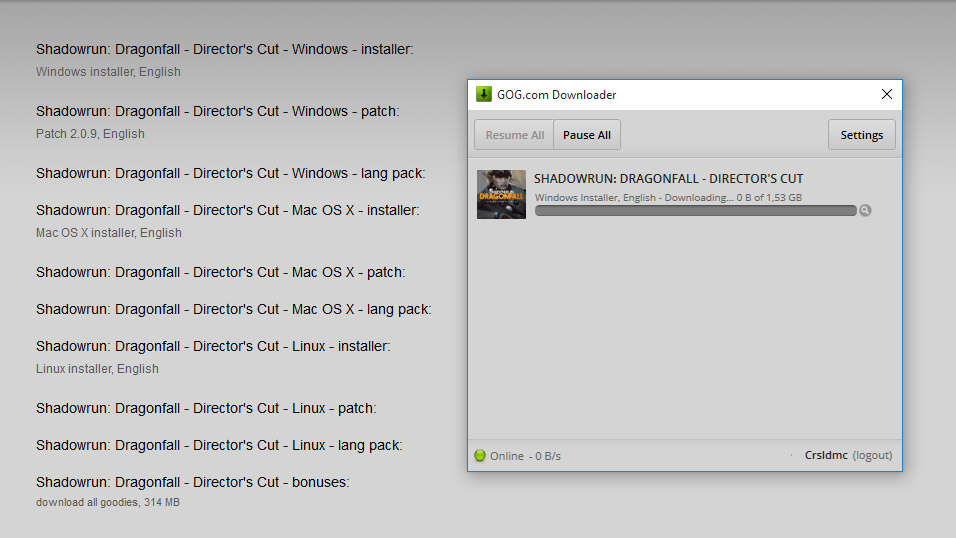
Task: Click "Windows Installer, English - Downloading..." status line
Action: [x=668, y=198]
